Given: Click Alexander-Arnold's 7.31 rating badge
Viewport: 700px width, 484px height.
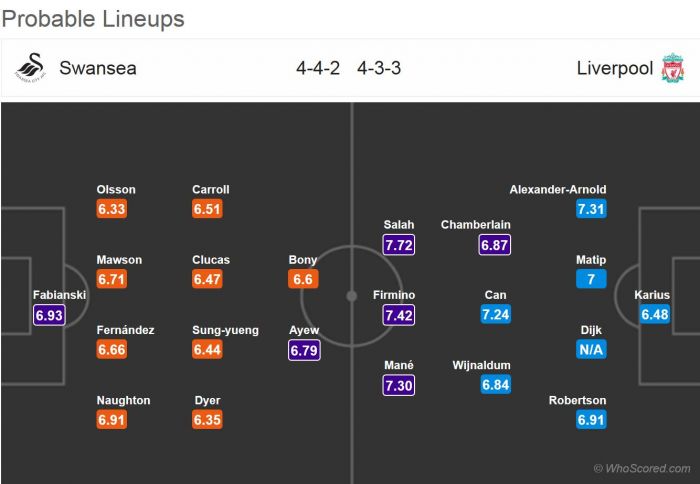Looking at the screenshot, I should pyautogui.click(x=591, y=209).
